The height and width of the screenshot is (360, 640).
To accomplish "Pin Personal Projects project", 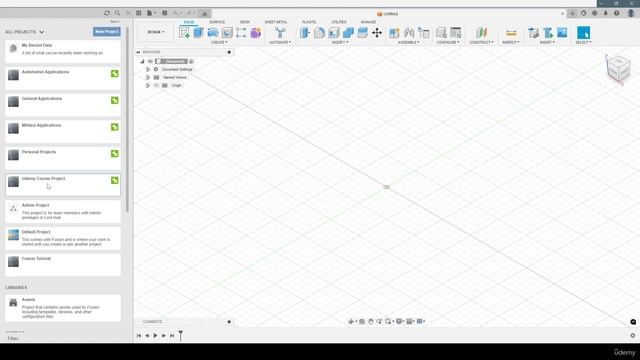I will (x=115, y=153).
